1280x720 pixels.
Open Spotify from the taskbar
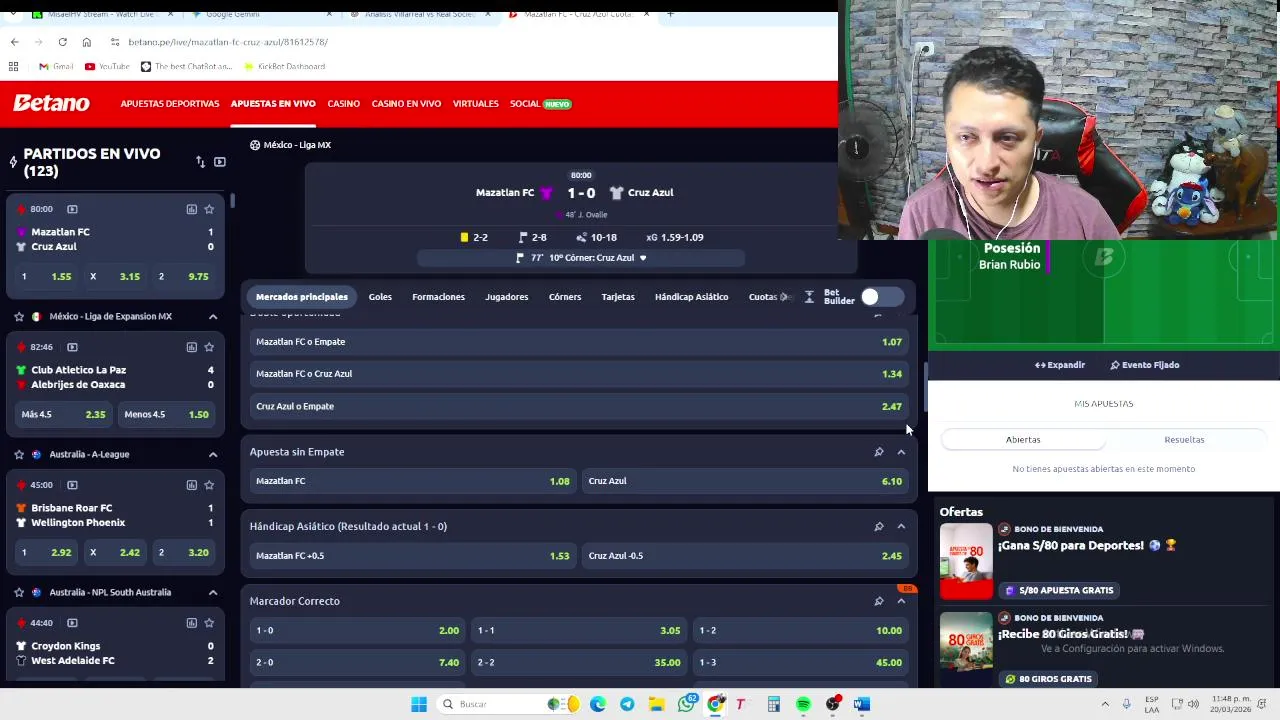(803, 704)
